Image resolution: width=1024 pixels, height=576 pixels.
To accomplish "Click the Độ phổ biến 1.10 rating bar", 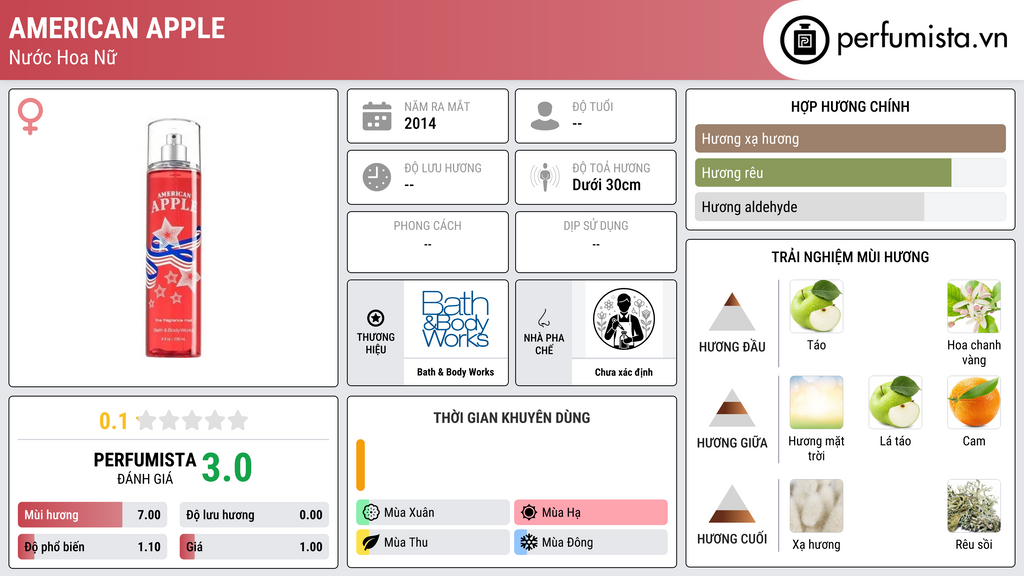I will 93,547.
